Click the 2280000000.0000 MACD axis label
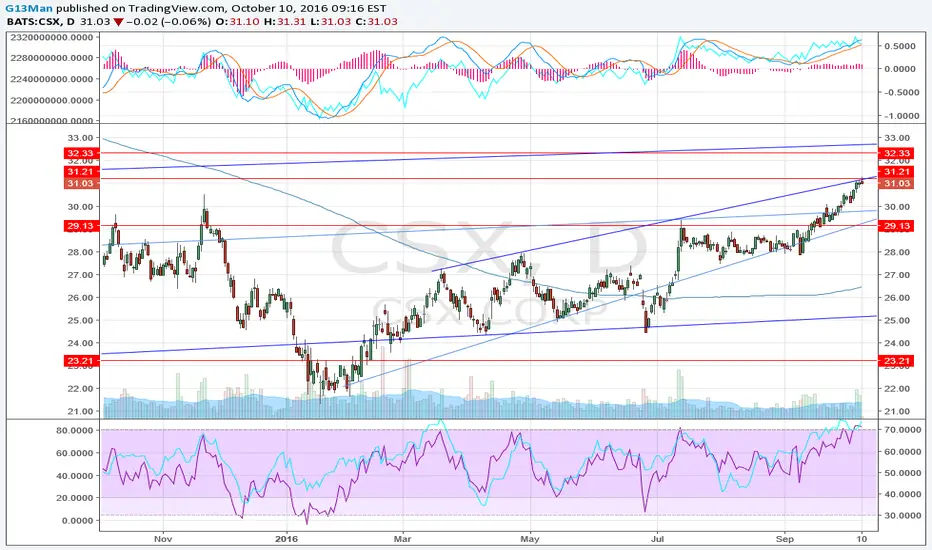Screen dimensions: 932x550 click(52, 58)
